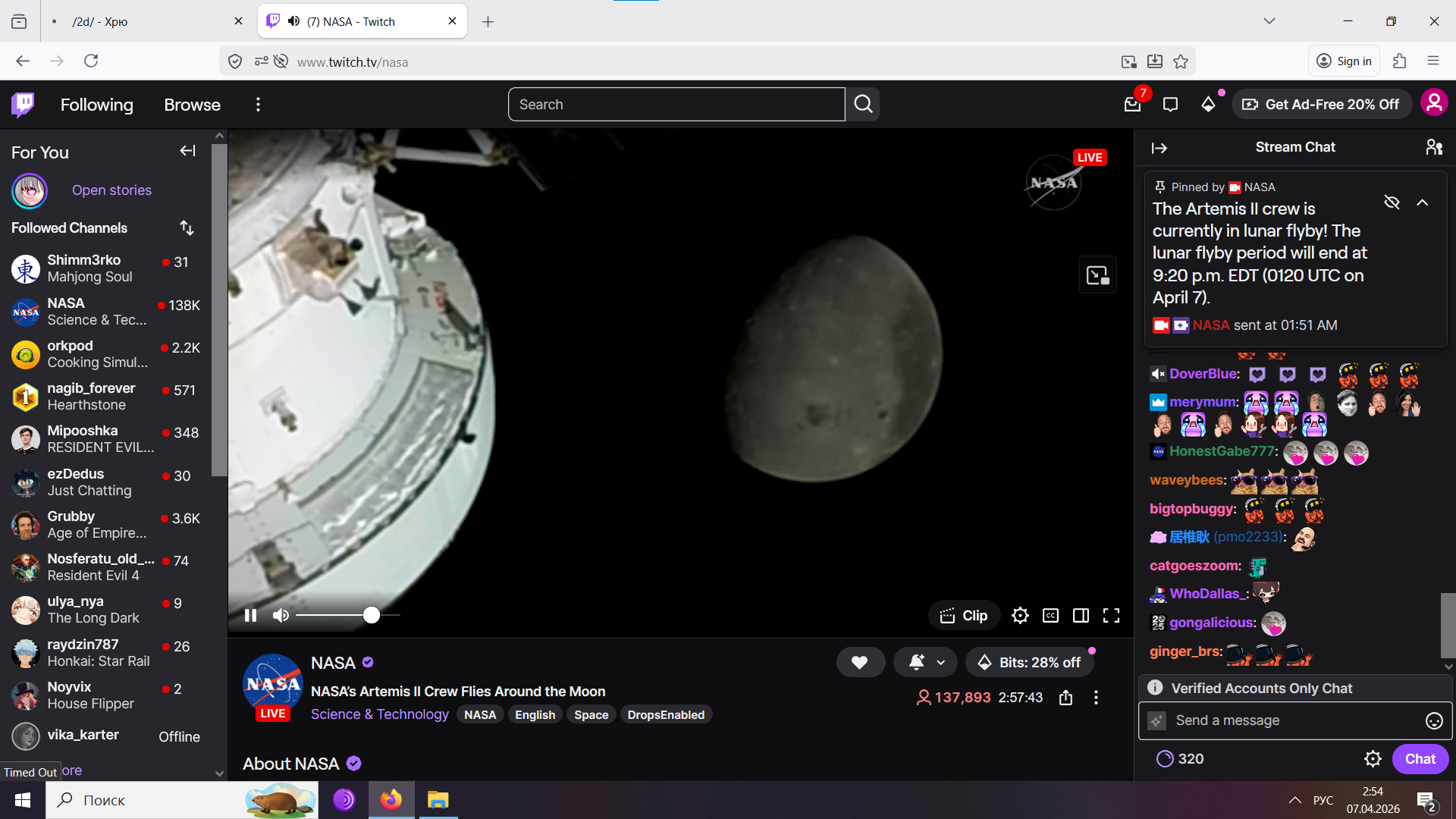Click the sidebar vertical scrollbar
The height and width of the screenshot is (819, 1456).
[x=219, y=309]
